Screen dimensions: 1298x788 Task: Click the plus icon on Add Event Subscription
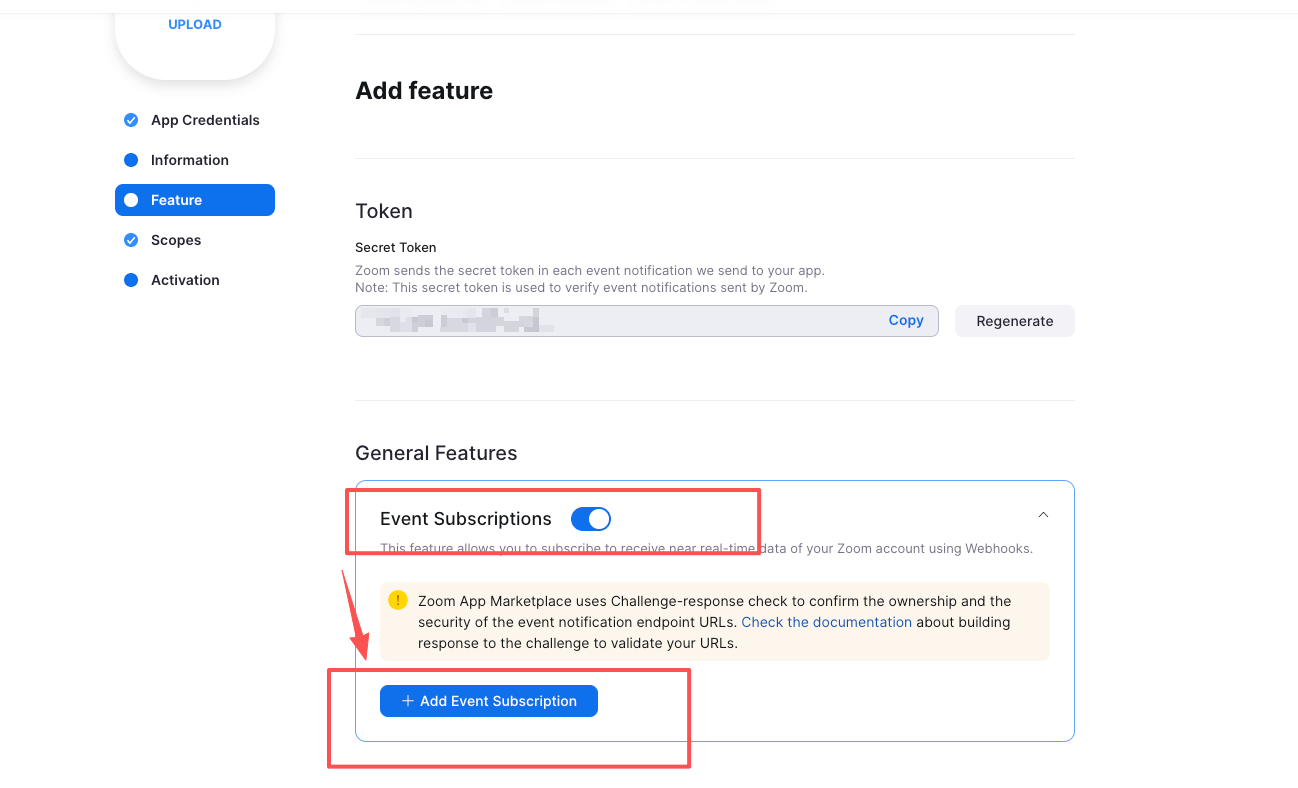click(408, 701)
